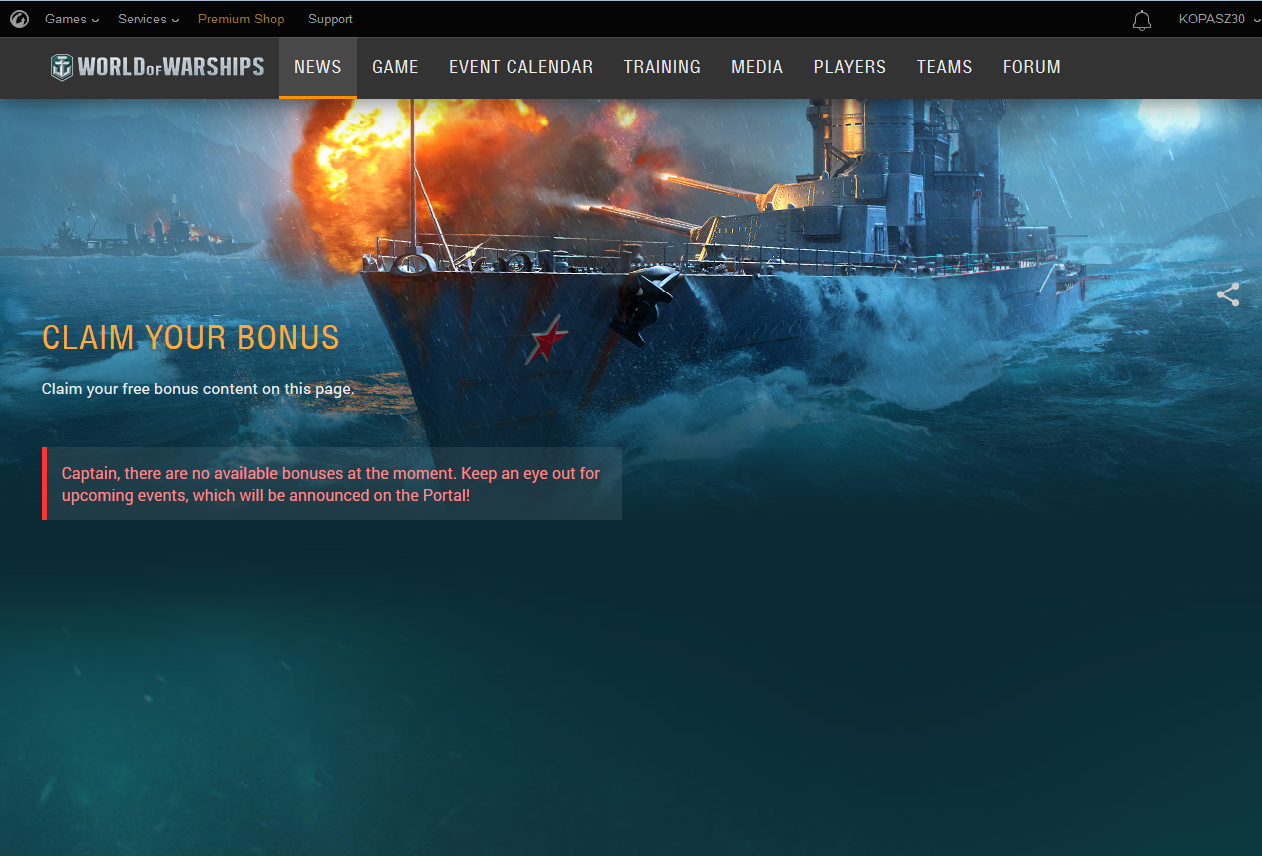
Task: Open the notifications bell
Action: 1142,20
